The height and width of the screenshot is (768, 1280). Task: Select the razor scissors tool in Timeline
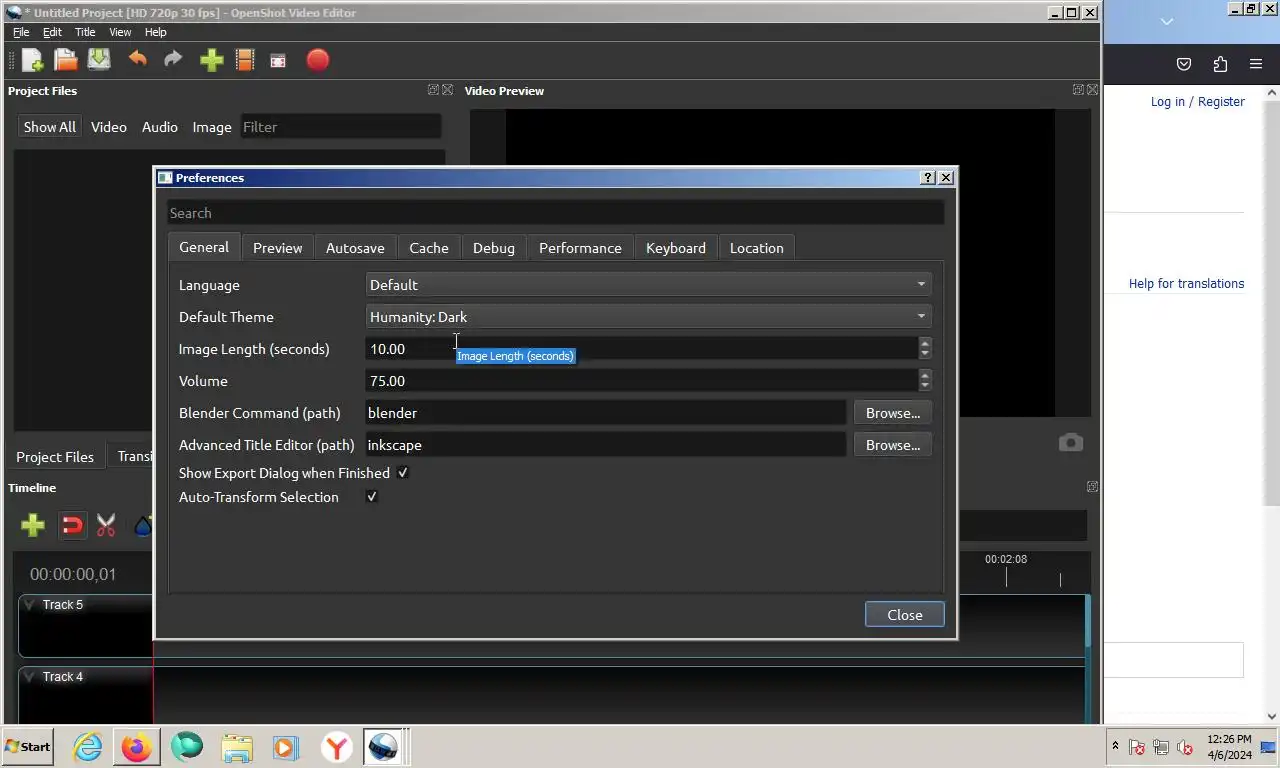(106, 525)
